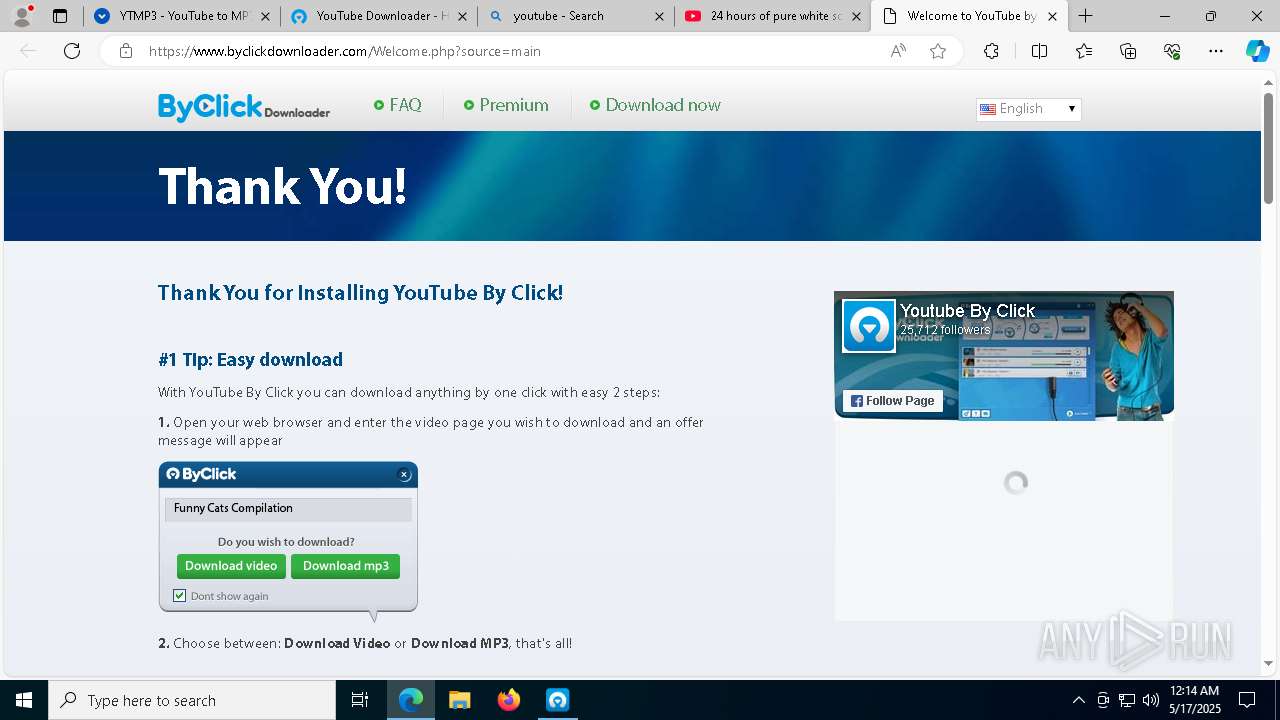The width and height of the screenshot is (1280, 720).
Task: View site information lock icon
Action: (x=126, y=51)
